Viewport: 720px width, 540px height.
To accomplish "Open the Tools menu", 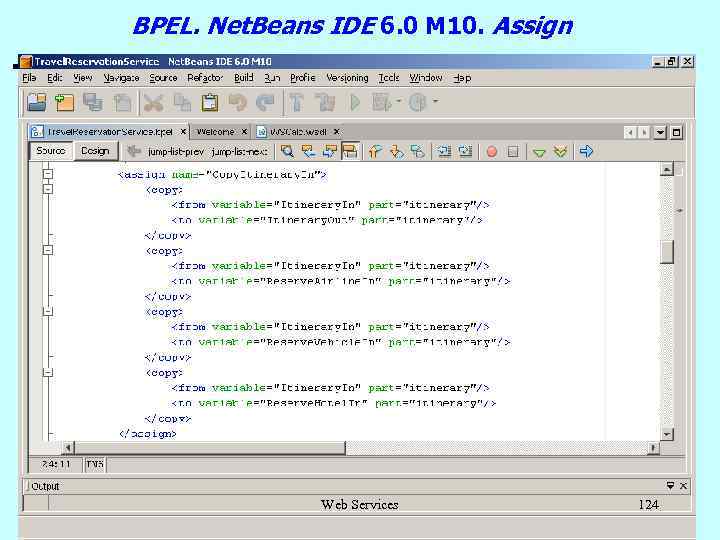I will (x=388, y=78).
